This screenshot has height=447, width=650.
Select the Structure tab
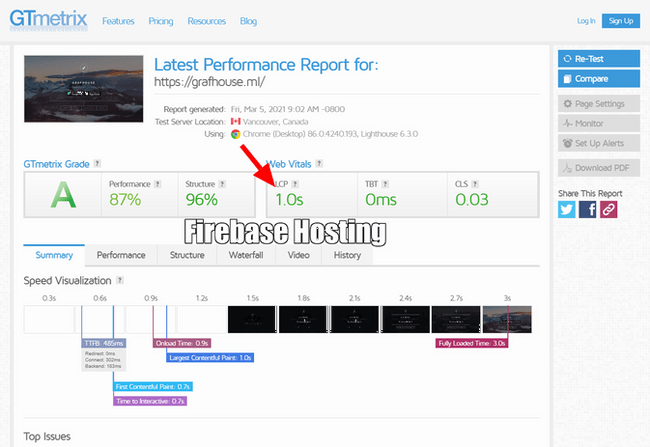(187, 255)
